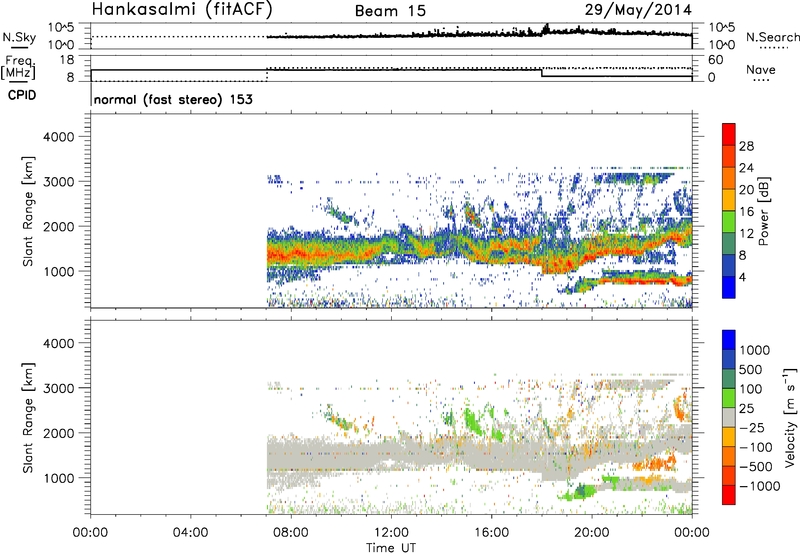Click the '16:00' time tick label
Image resolution: width=800 pixels, height=554 pixels.
coord(491,533)
